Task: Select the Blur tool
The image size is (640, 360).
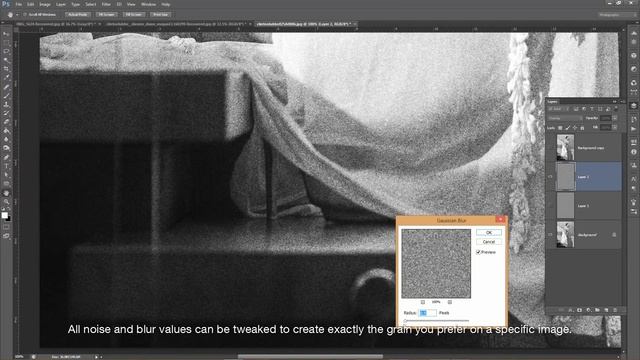Action: [x=6, y=140]
